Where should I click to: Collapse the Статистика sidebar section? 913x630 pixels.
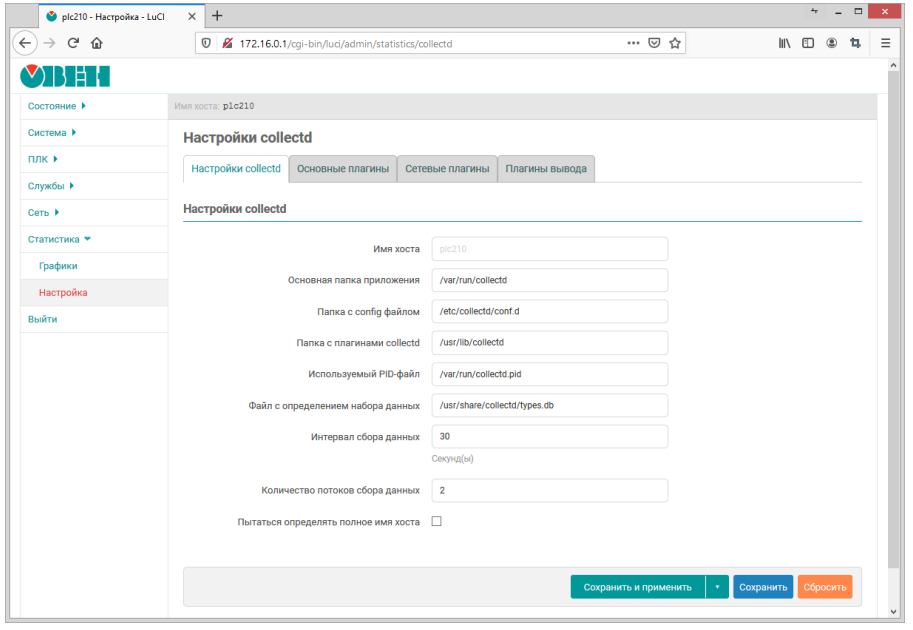(x=59, y=239)
